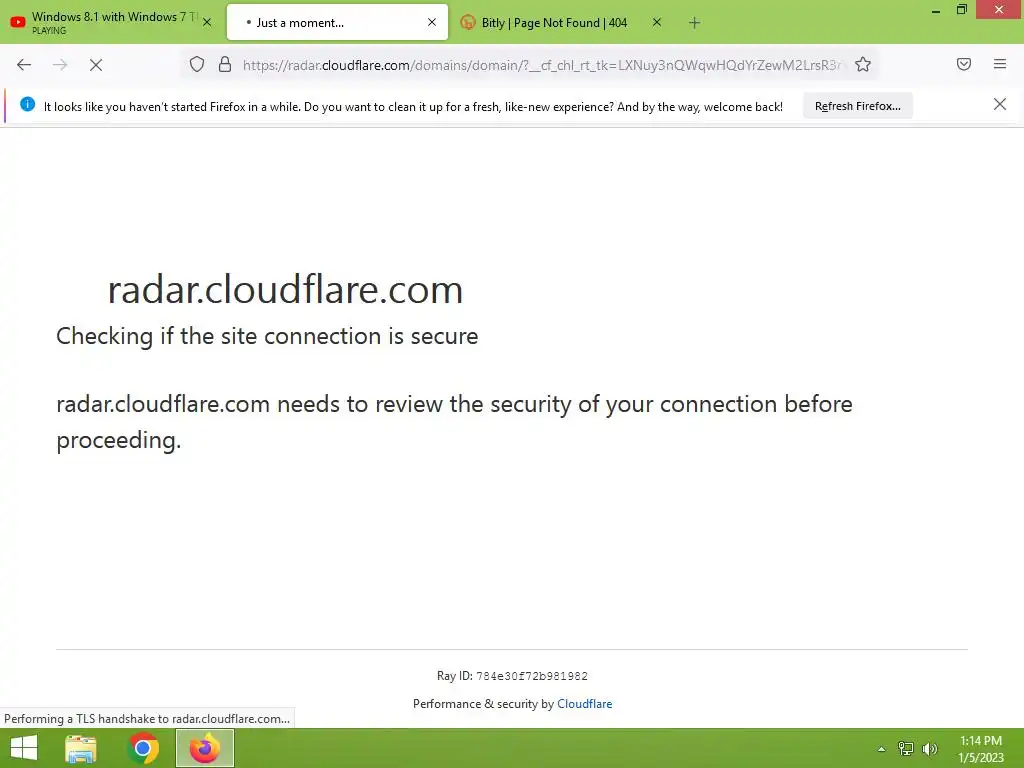Image resolution: width=1024 pixels, height=768 pixels.
Task: Click the Firefox taskbar icon
Action: (205, 748)
